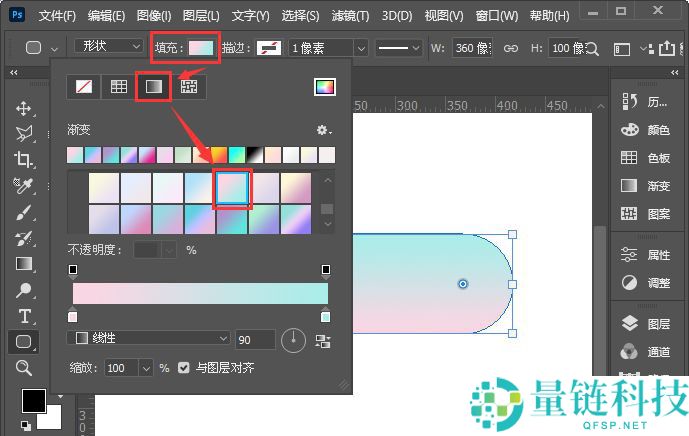Click the pattern fill type icon
The height and width of the screenshot is (436, 689).
coord(188,87)
